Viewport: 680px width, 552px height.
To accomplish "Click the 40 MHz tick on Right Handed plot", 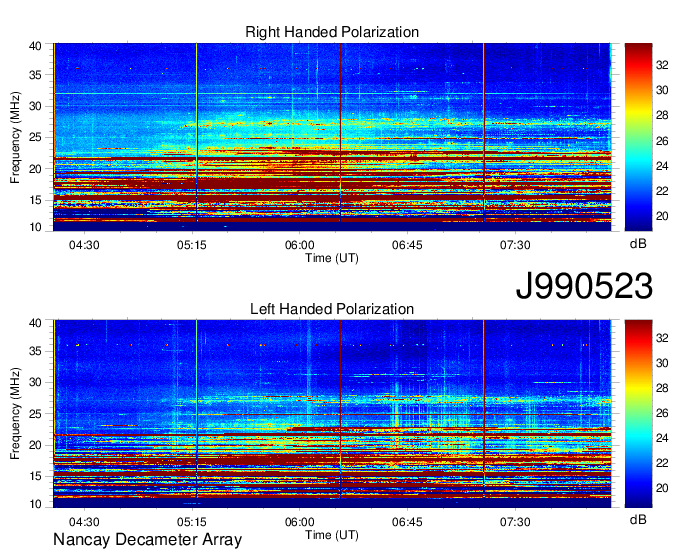I will point(36,46).
